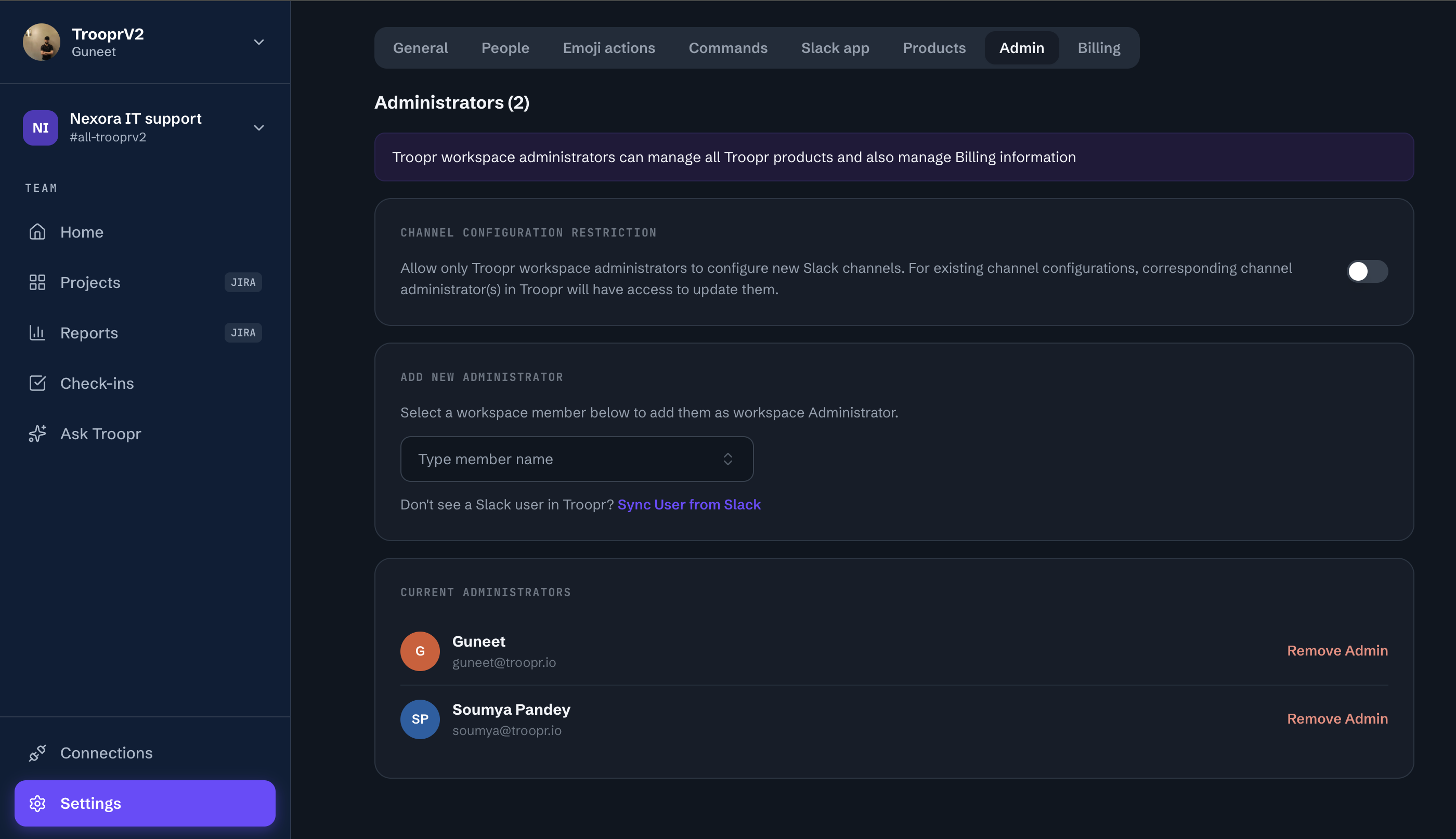Image resolution: width=1456 pixels, height=839 pixels.
Task: Go to Check-ins in sidebar
Action: [145, 383]
